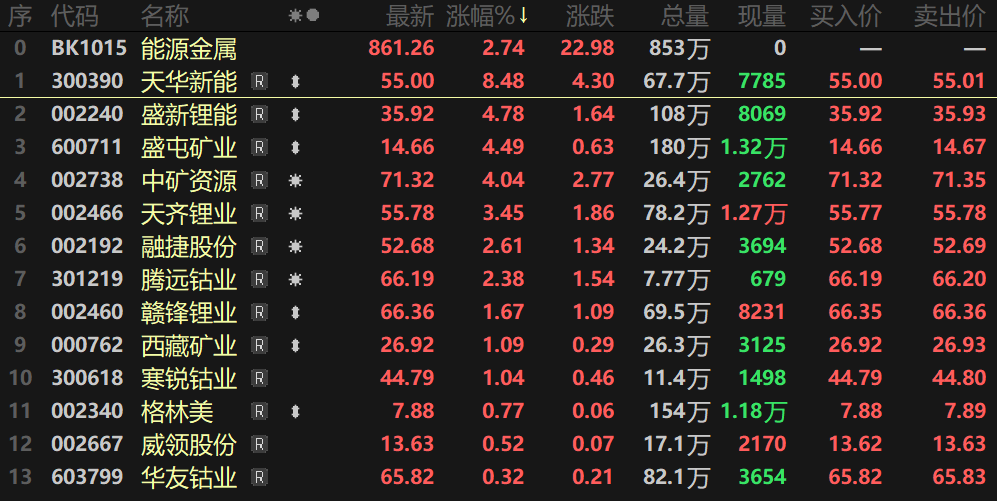Viewport: 997px width, 501px height.
Task: Sort by 总量 volume column header
Action: 684,16
